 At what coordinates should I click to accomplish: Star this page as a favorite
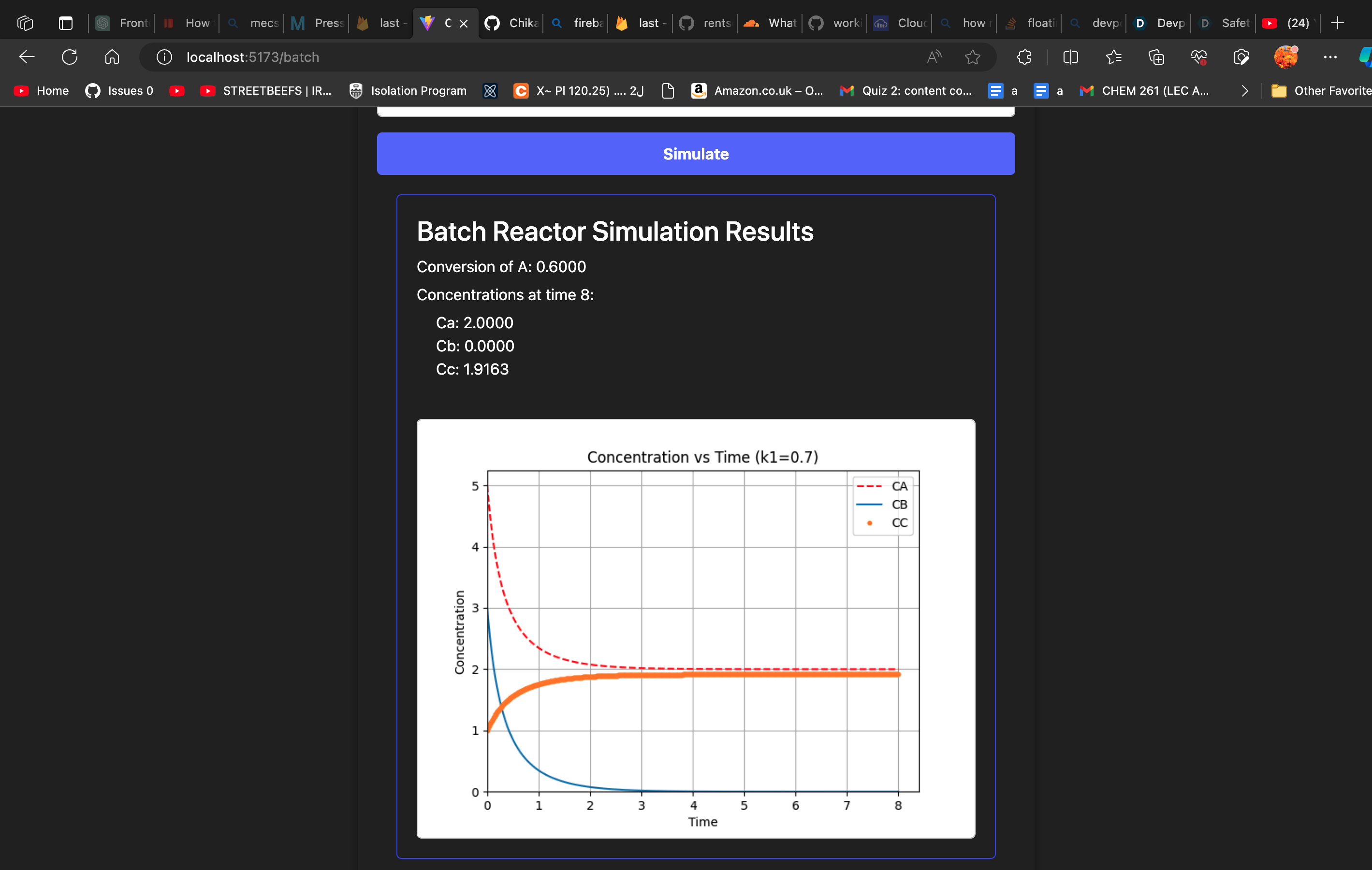pyautogui.click(x=972, y=57)
